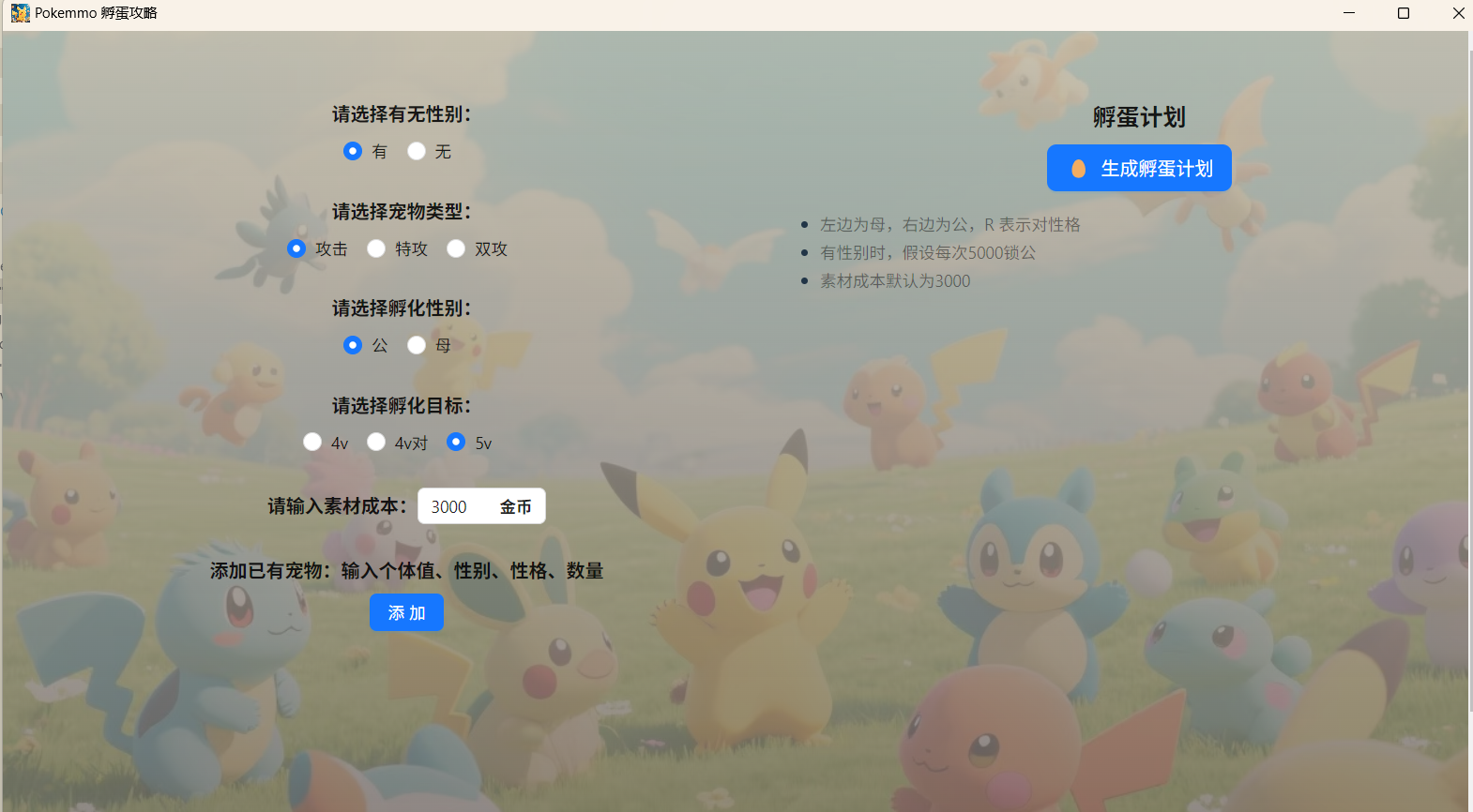
Task: Click the 添加 button
Action: 406,612
